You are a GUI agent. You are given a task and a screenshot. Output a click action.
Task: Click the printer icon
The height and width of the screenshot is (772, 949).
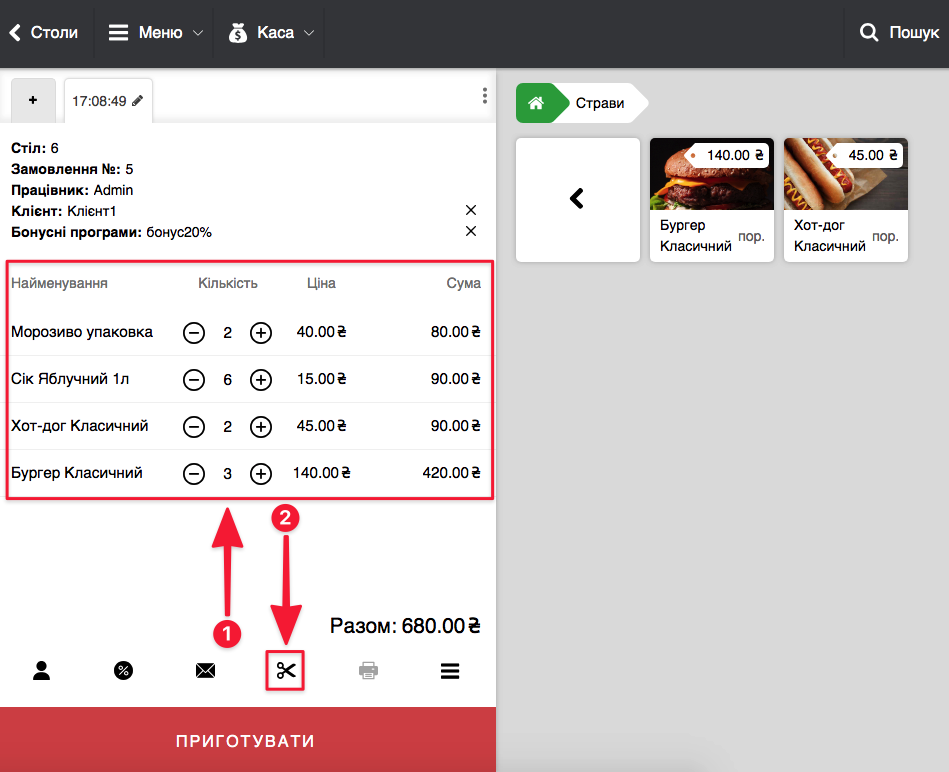369,671
